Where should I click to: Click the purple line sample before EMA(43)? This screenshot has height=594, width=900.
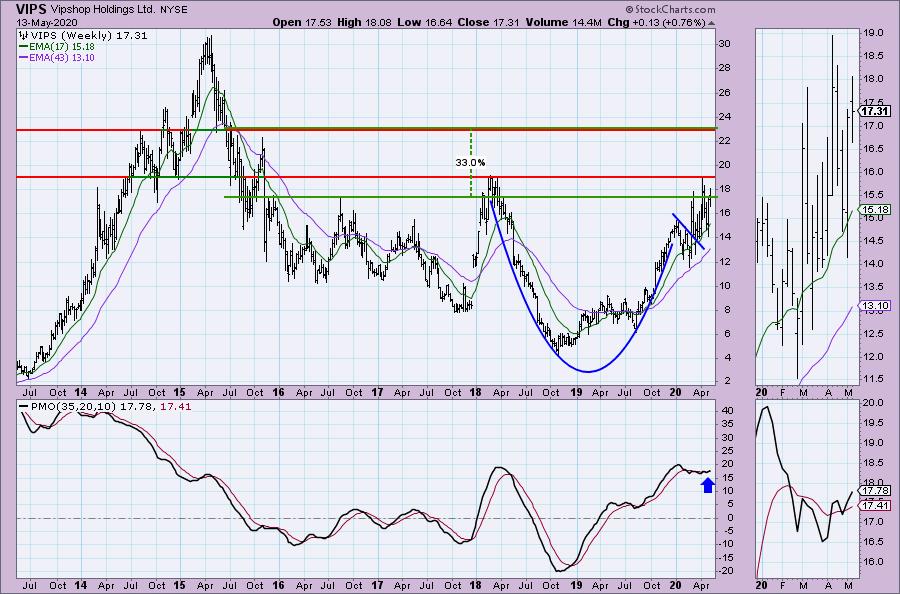coord(24,58)
